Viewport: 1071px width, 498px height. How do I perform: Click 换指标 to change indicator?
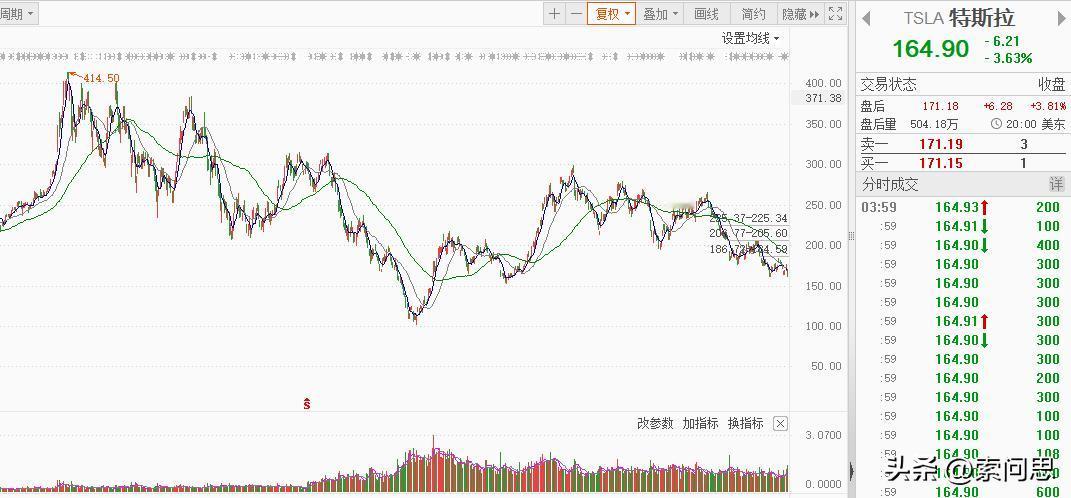coord(745,424)
